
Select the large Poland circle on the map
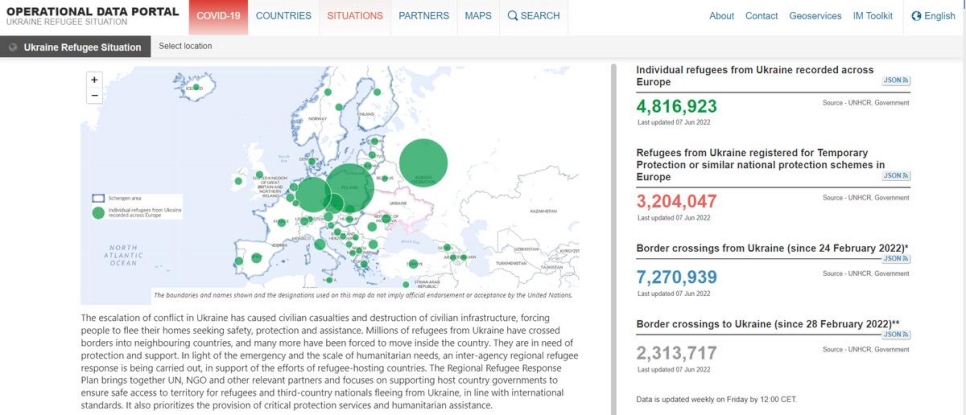pos(350,188)
